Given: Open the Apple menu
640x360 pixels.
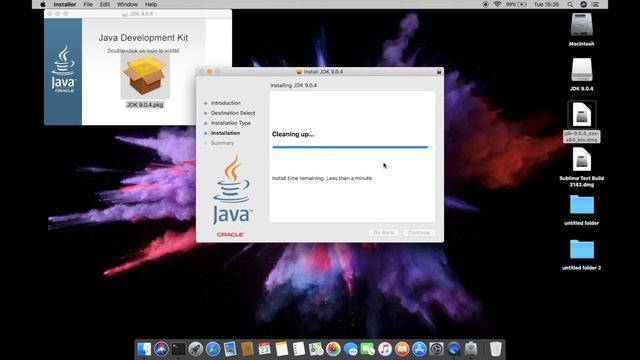Looking at the screenshot, I should click(x=43, y=4).
